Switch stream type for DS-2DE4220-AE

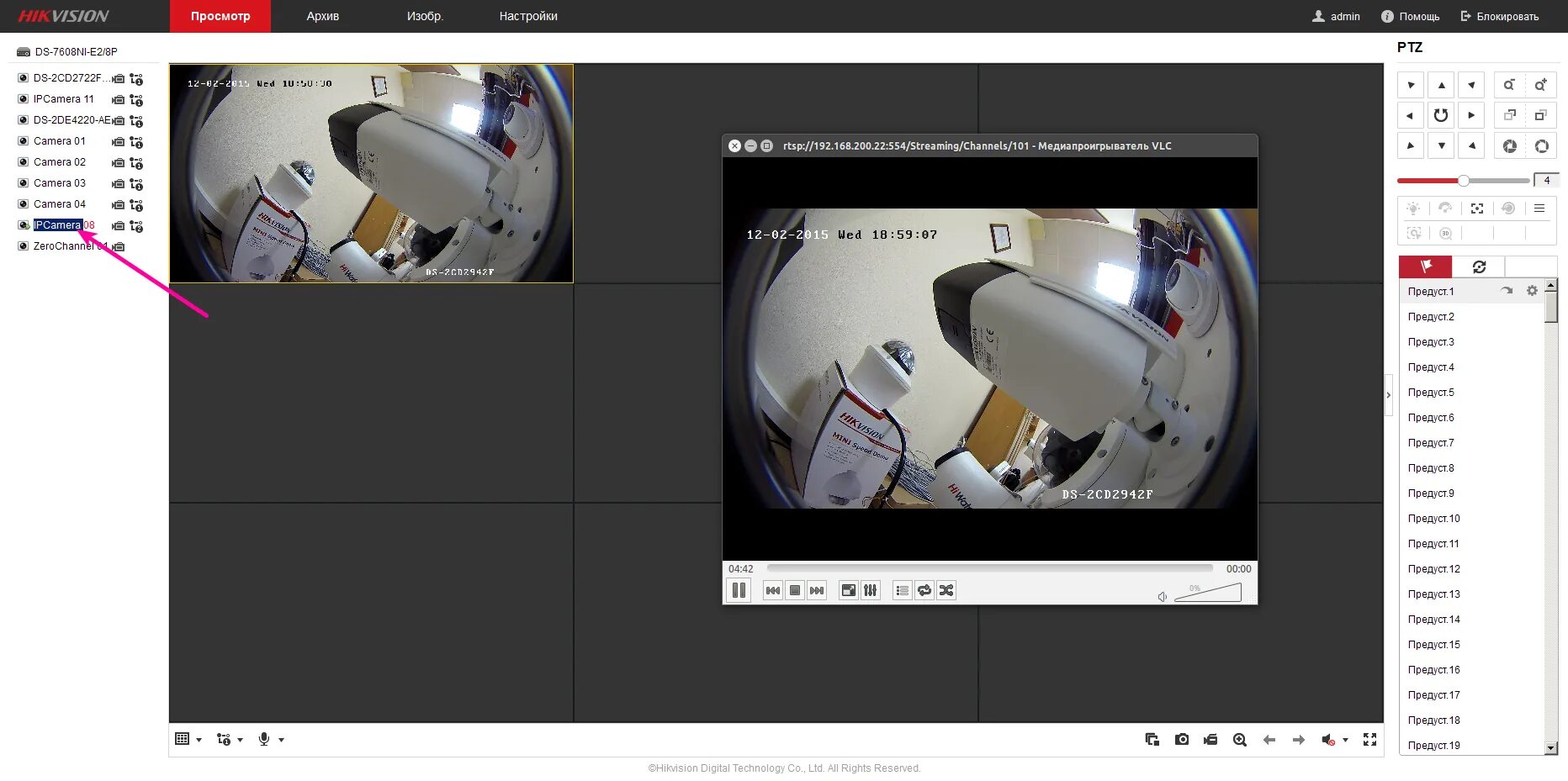pyautogui.click(x=136, y=121)
